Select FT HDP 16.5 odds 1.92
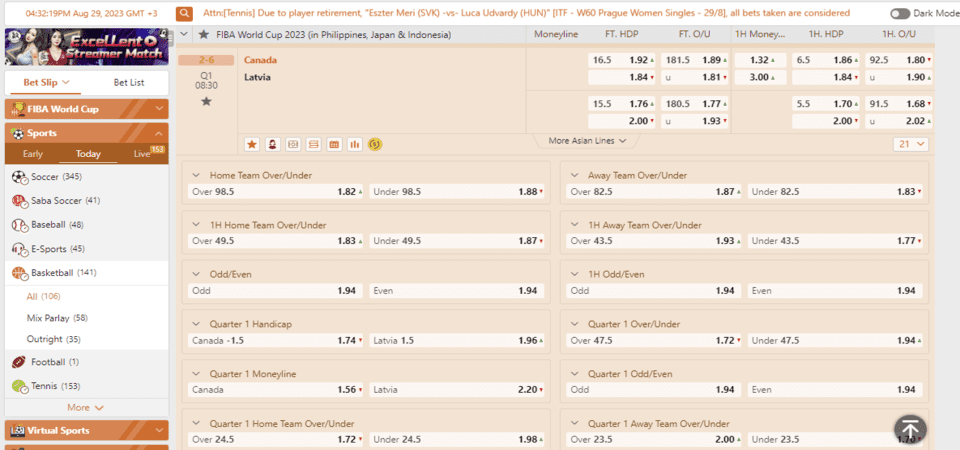This screenshot has height=450, width=960. pyautogui.click(x=621, y=60)
